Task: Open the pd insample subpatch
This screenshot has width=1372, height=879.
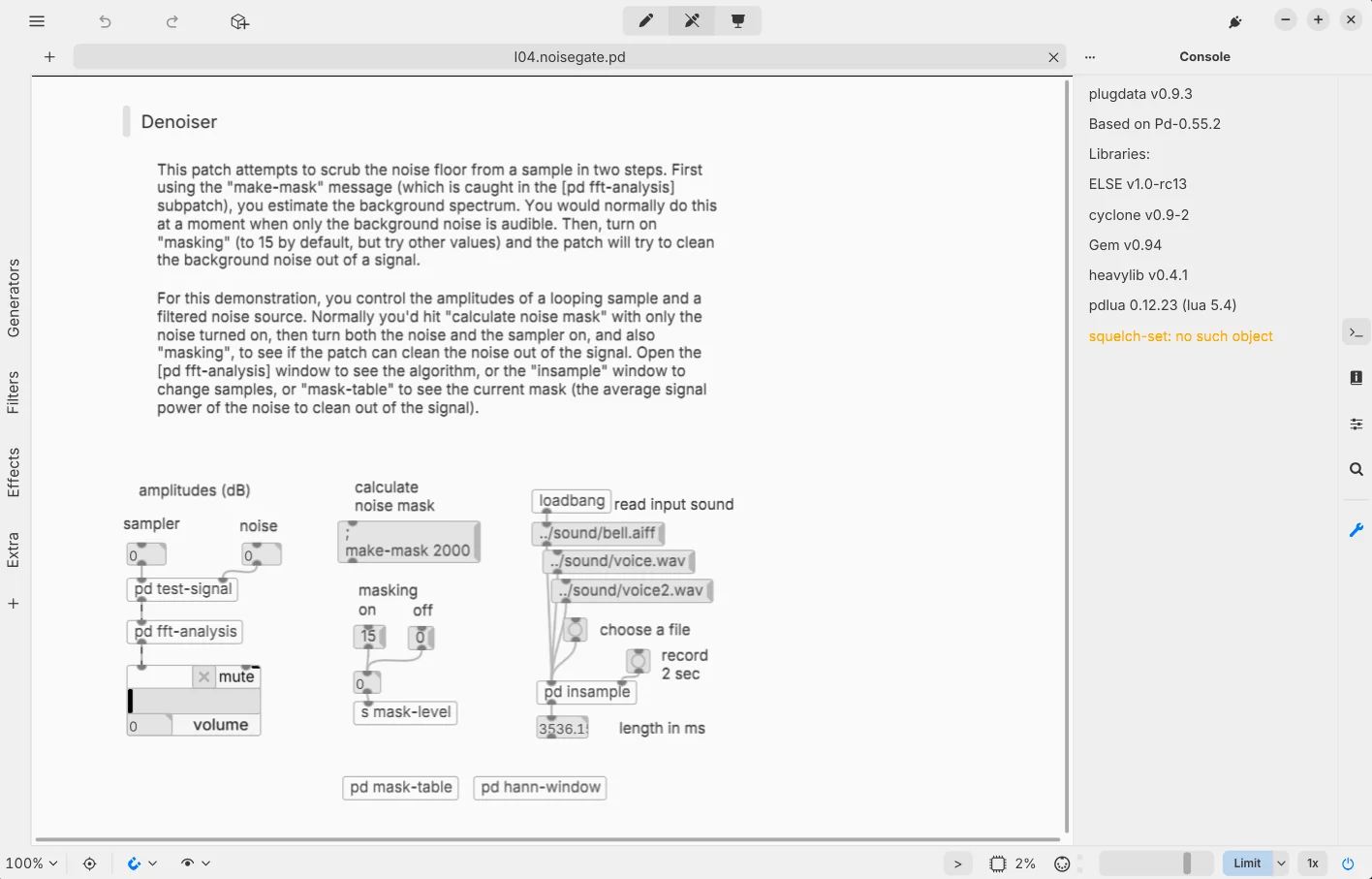Action: click(x=586, y=692)
